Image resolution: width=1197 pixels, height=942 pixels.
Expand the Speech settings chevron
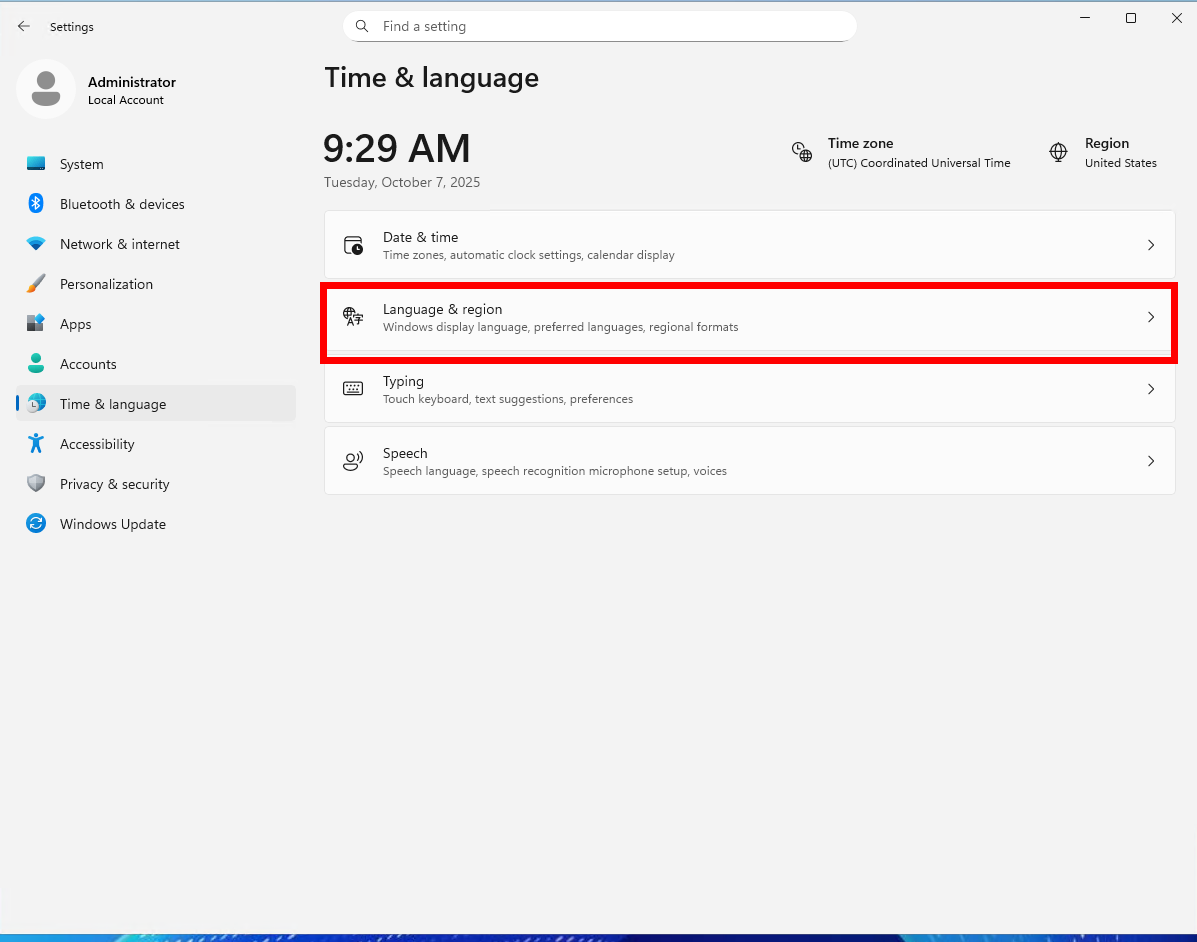[x=1150, y=460]
